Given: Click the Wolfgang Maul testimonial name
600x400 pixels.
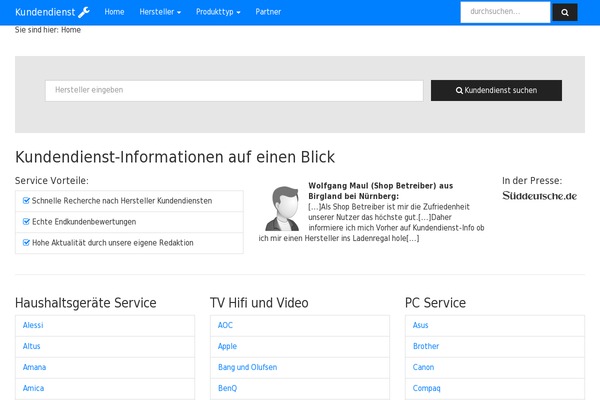Looking at the screenshot, I should (x=381, y=191).
